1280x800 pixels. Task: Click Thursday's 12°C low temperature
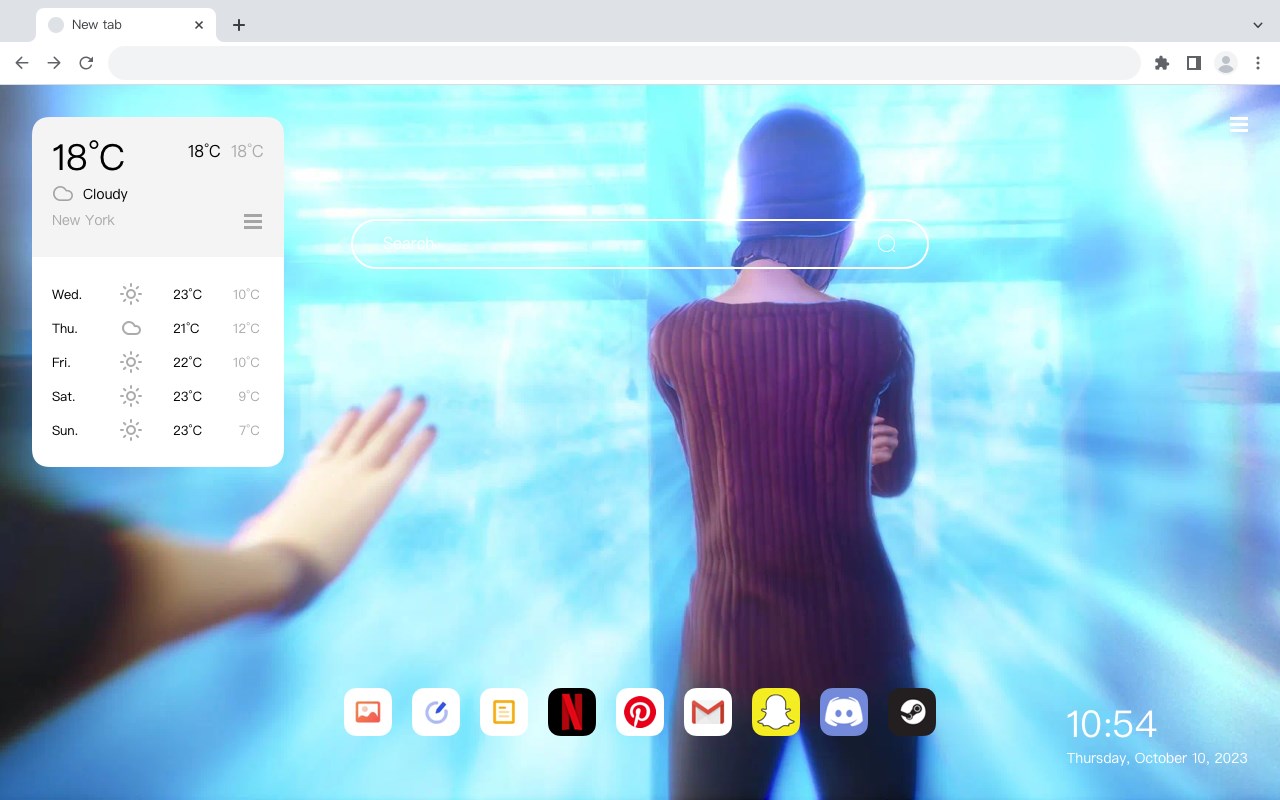click(x=246, y=328)
